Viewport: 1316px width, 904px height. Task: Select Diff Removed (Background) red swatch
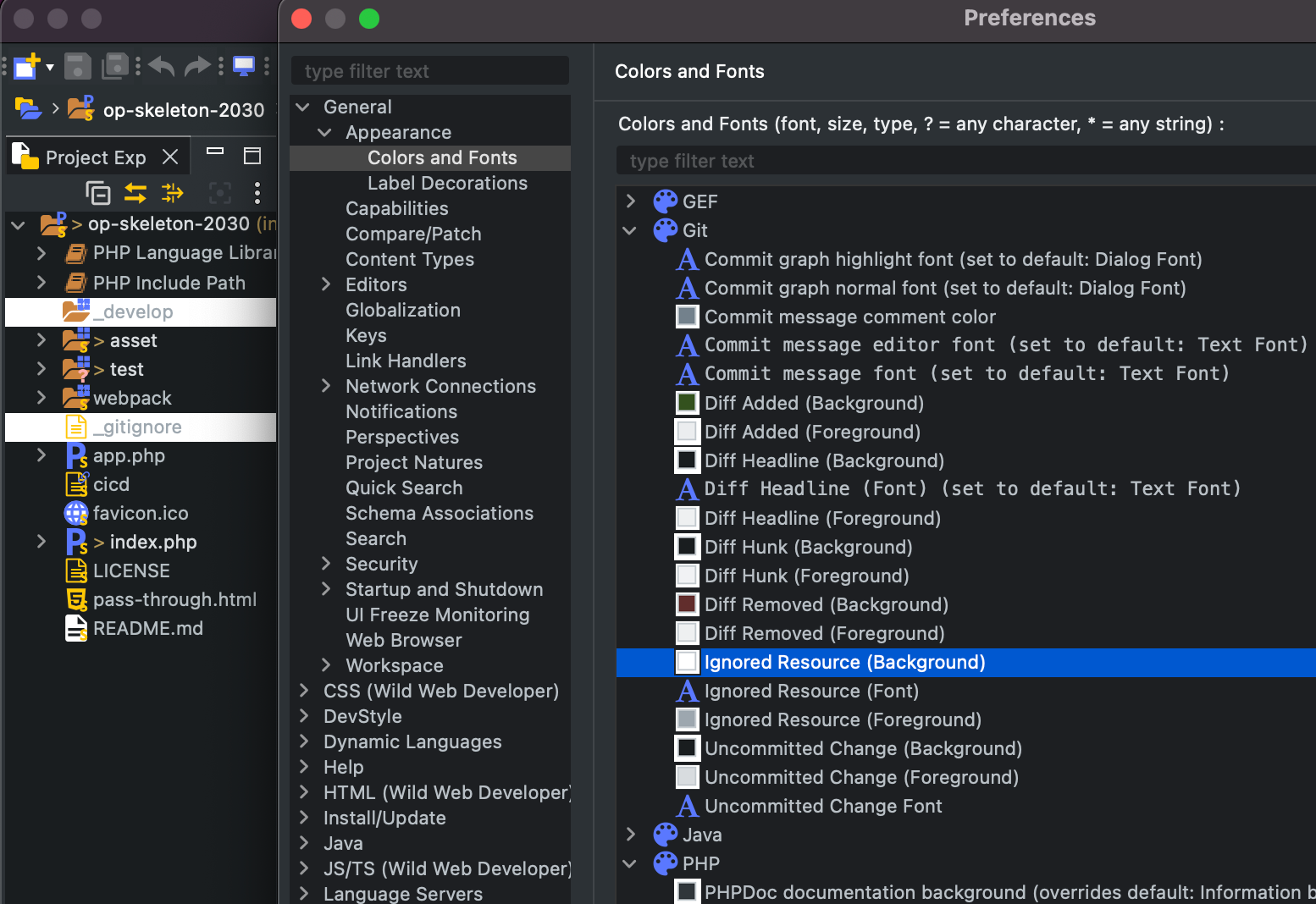pyautogui.click(x=687, y=604)
